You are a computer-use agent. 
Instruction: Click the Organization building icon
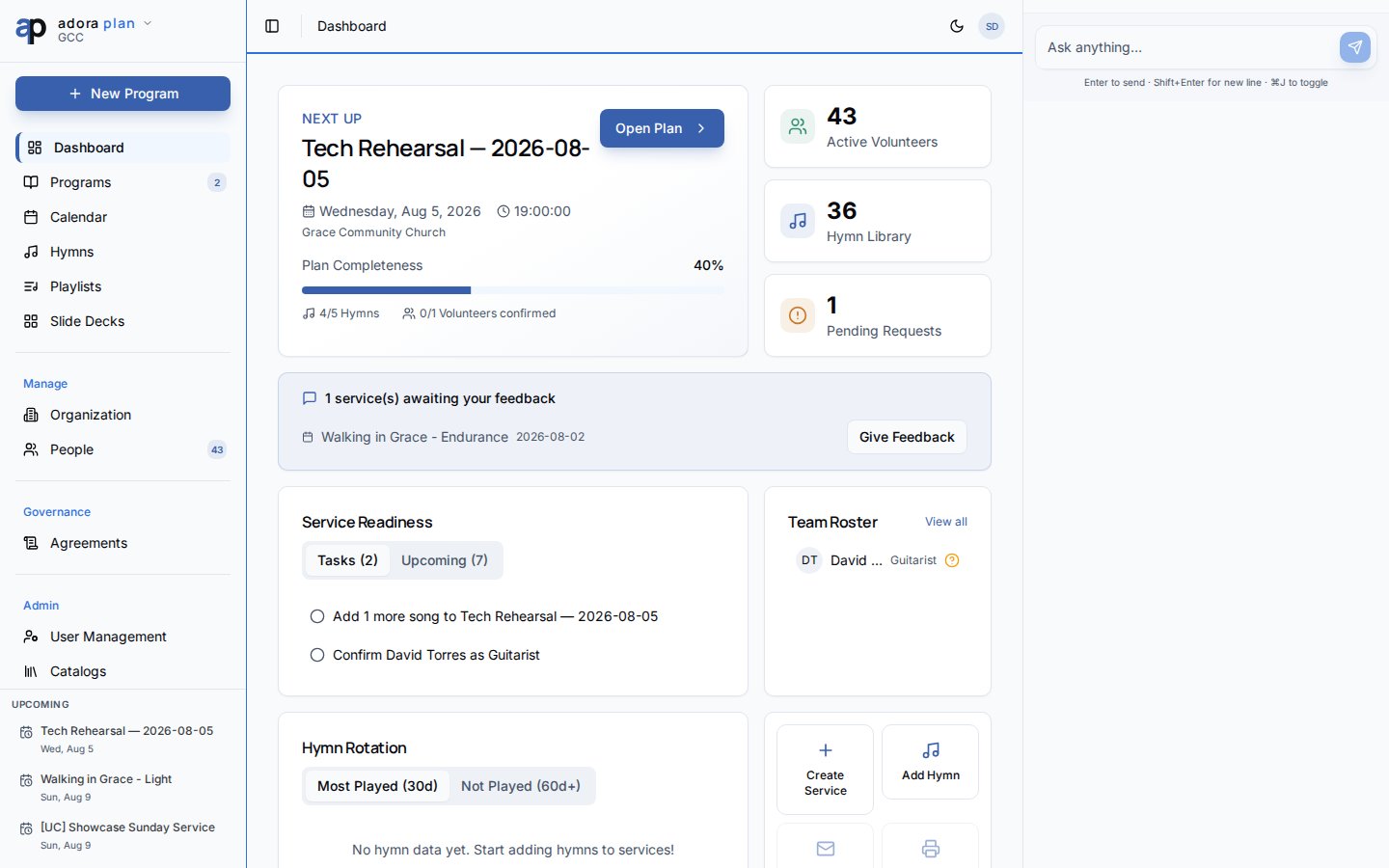[31, 415]
